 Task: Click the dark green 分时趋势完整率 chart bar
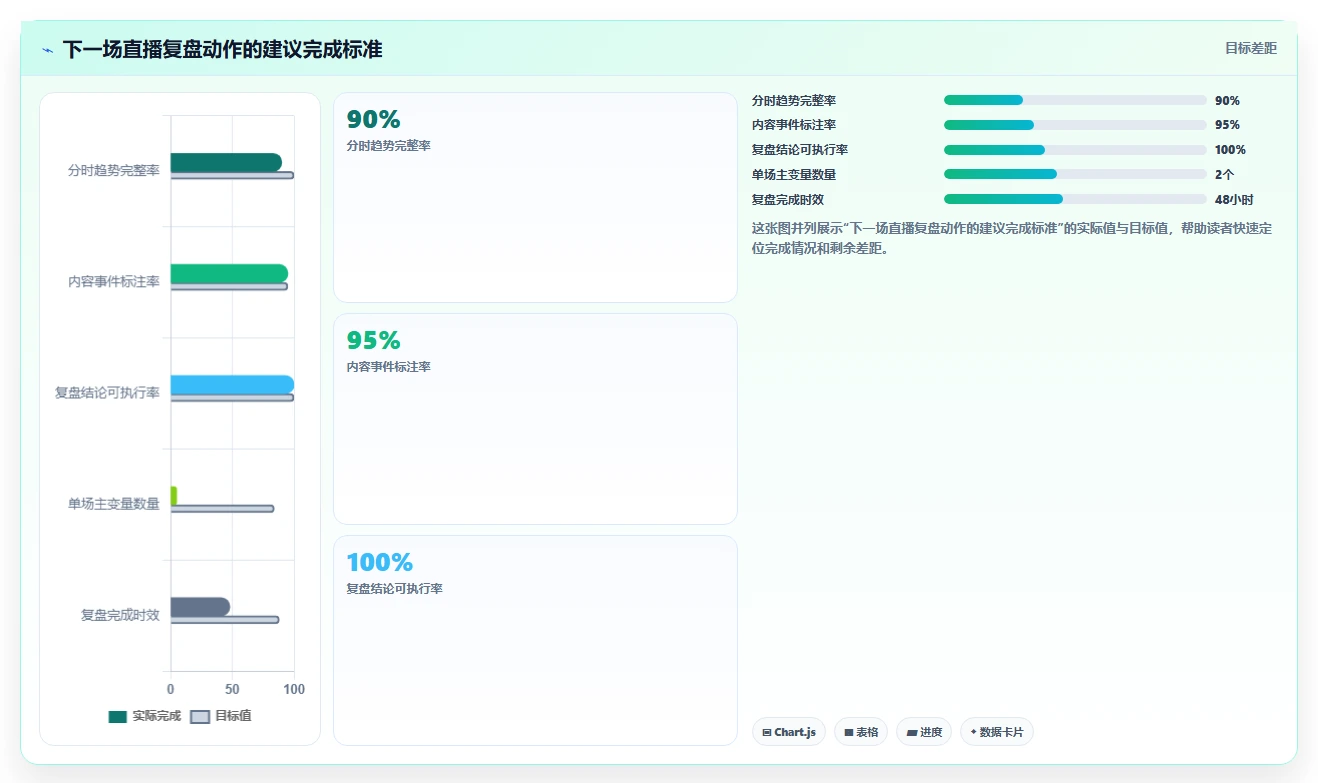(x=226, y=162)
